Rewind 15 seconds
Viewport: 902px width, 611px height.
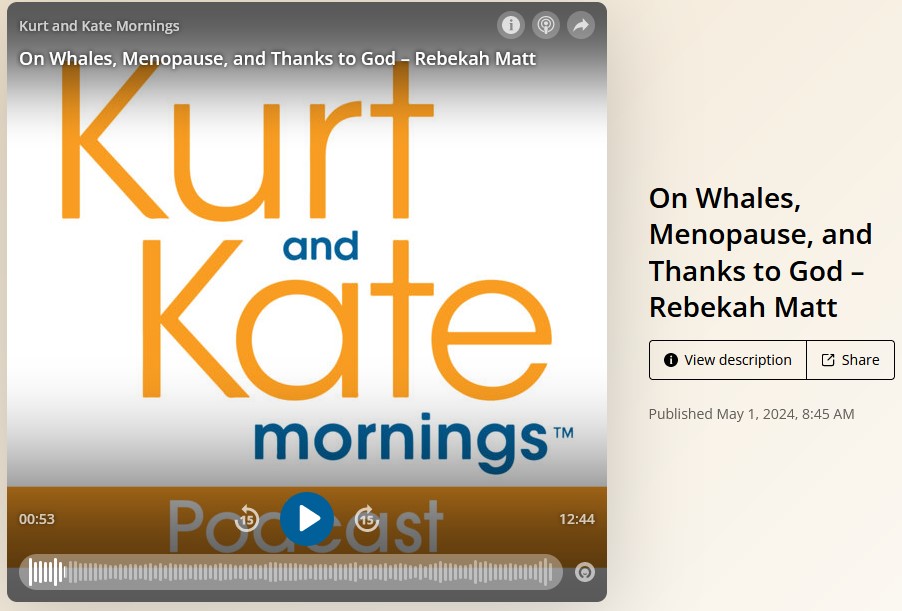(x=247, y=518)
